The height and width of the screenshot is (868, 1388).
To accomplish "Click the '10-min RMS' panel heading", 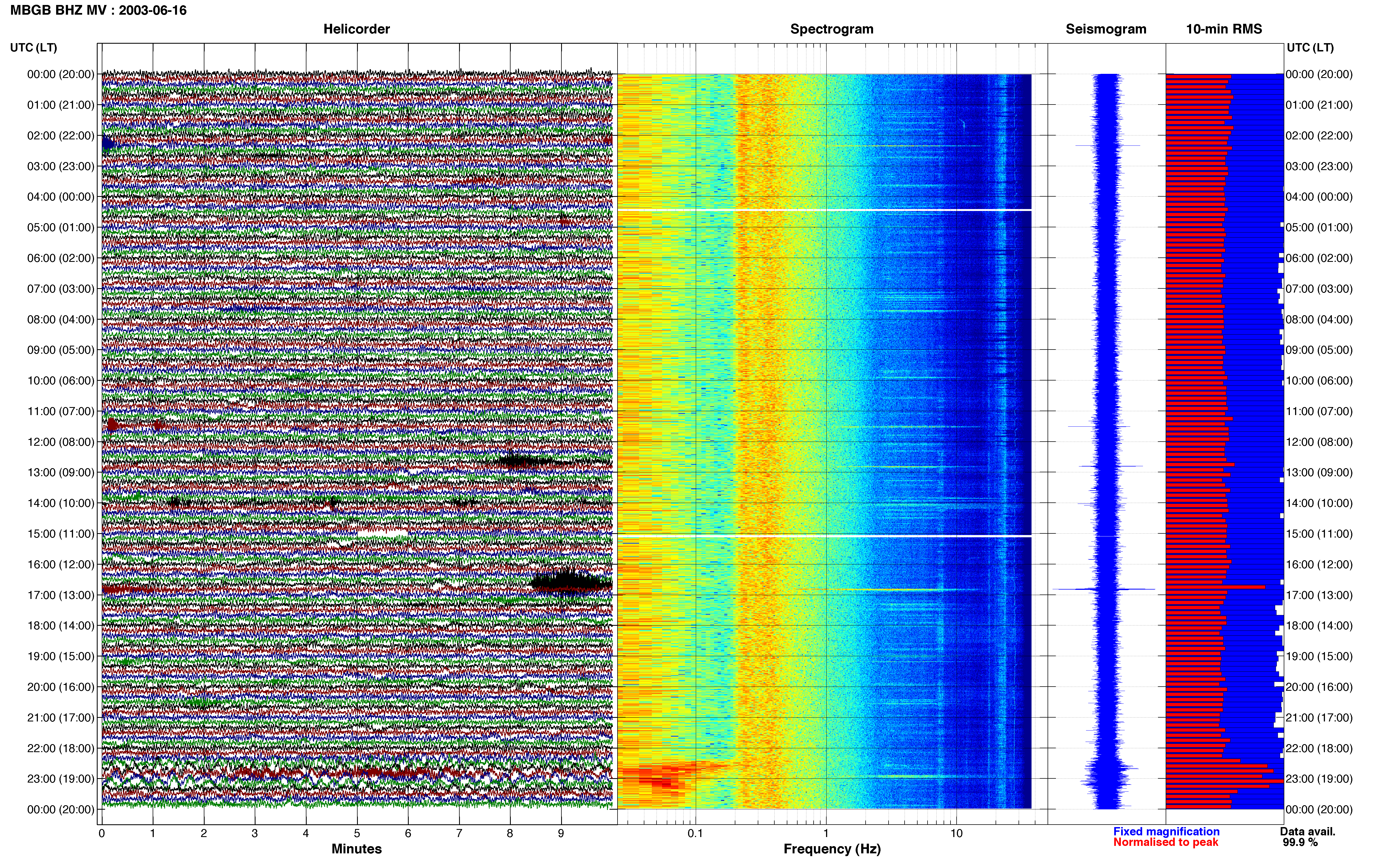I will point(1224,29).
